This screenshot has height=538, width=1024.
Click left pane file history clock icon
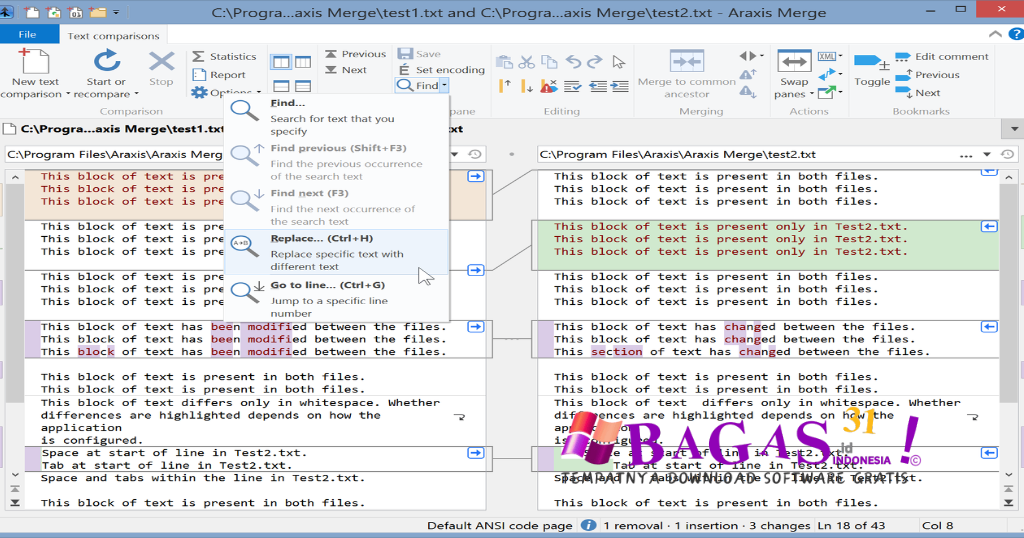coord(475,155)
